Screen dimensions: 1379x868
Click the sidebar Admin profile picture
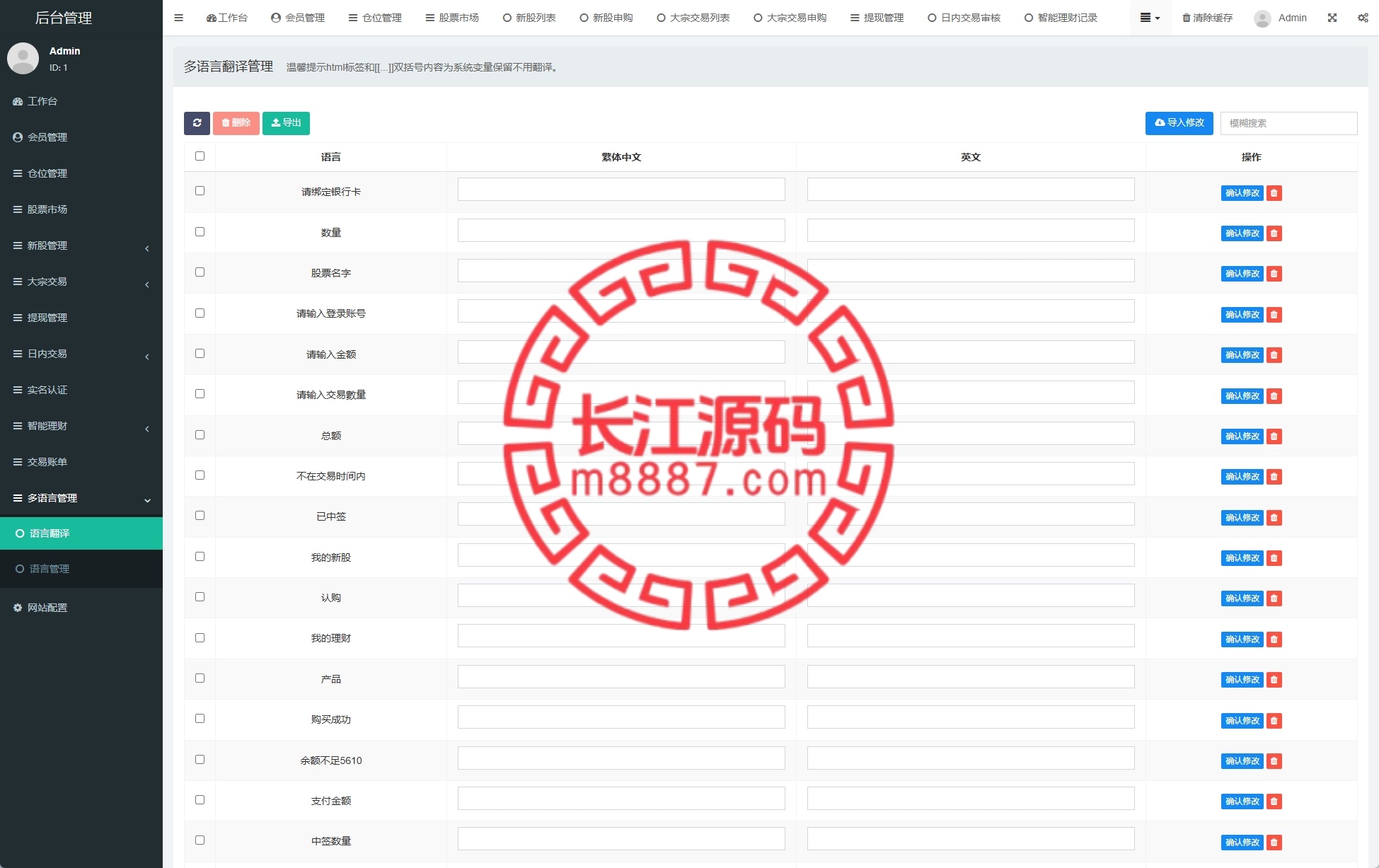point(23,58)
